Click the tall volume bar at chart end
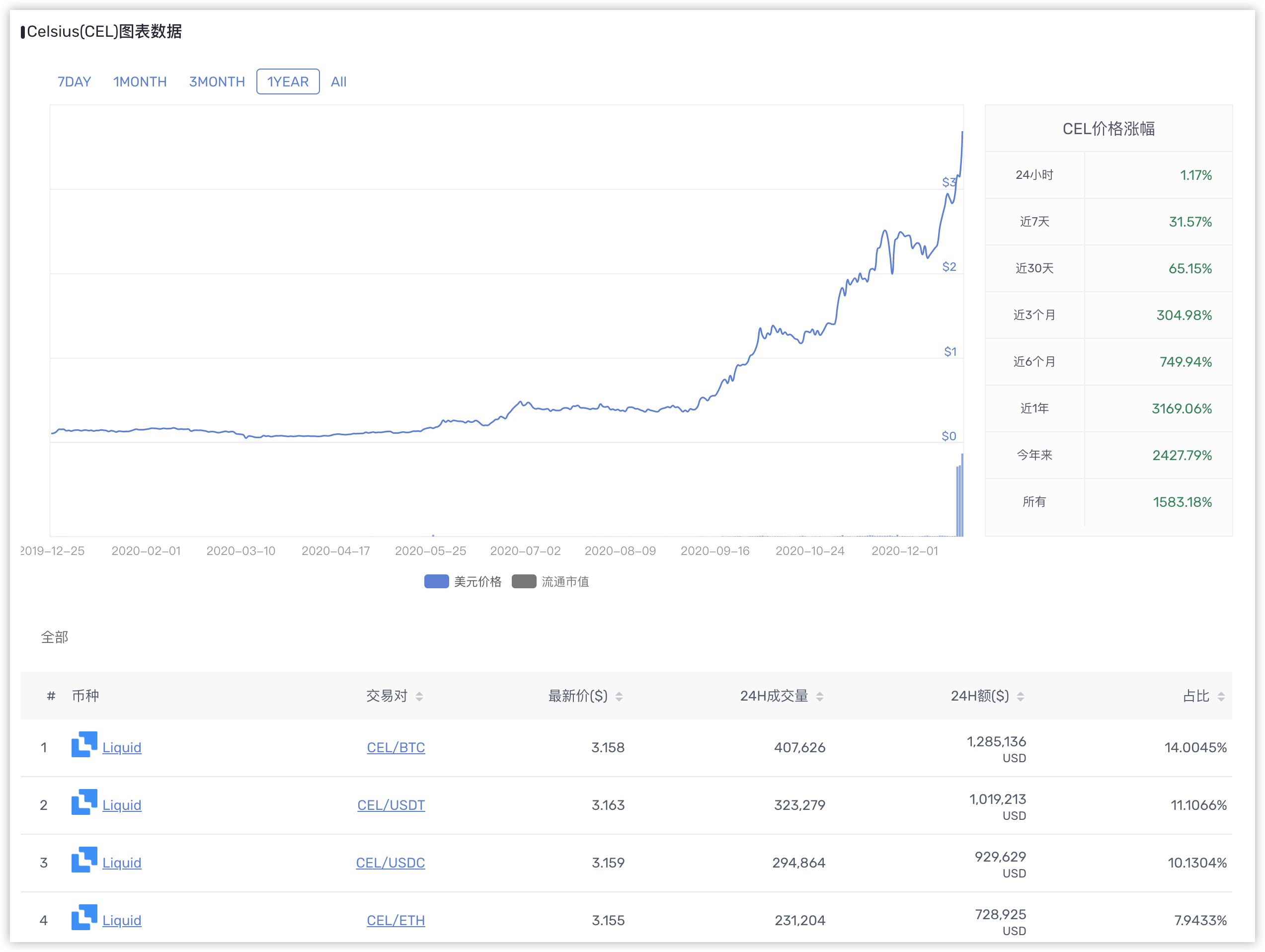The height and width of the screenshot is (952, 1265). (962, 495)
